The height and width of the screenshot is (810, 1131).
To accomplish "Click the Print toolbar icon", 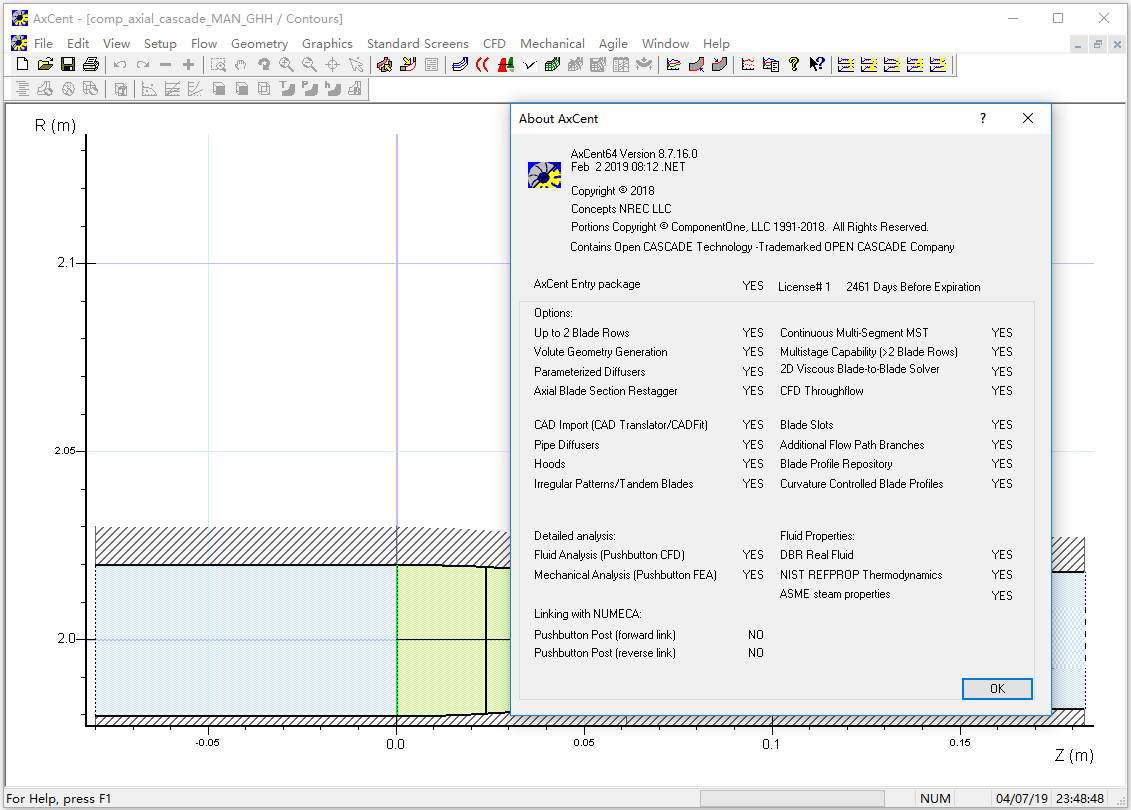I will coord(91,65).
